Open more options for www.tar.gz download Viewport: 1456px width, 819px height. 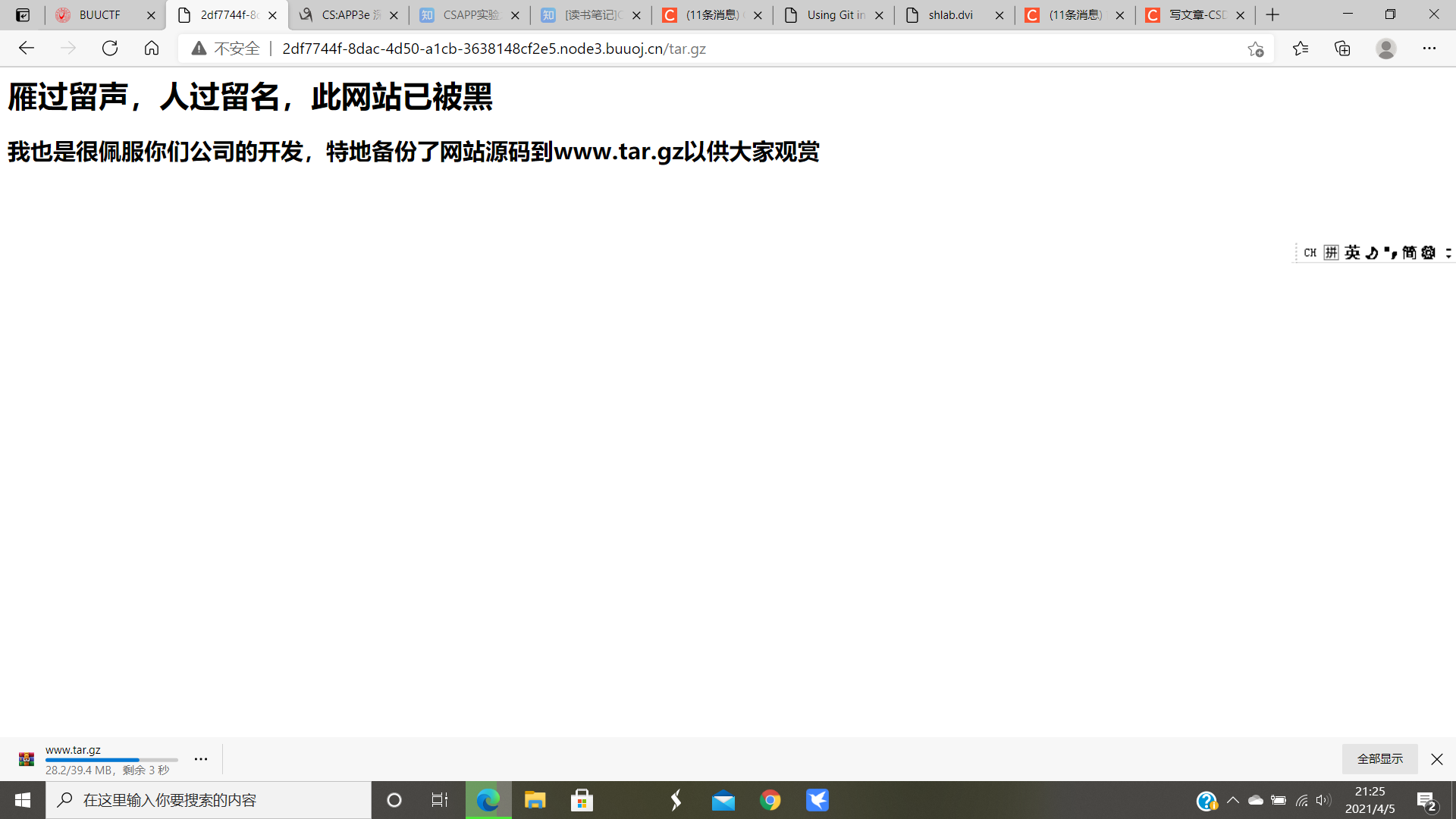[200, 758]
